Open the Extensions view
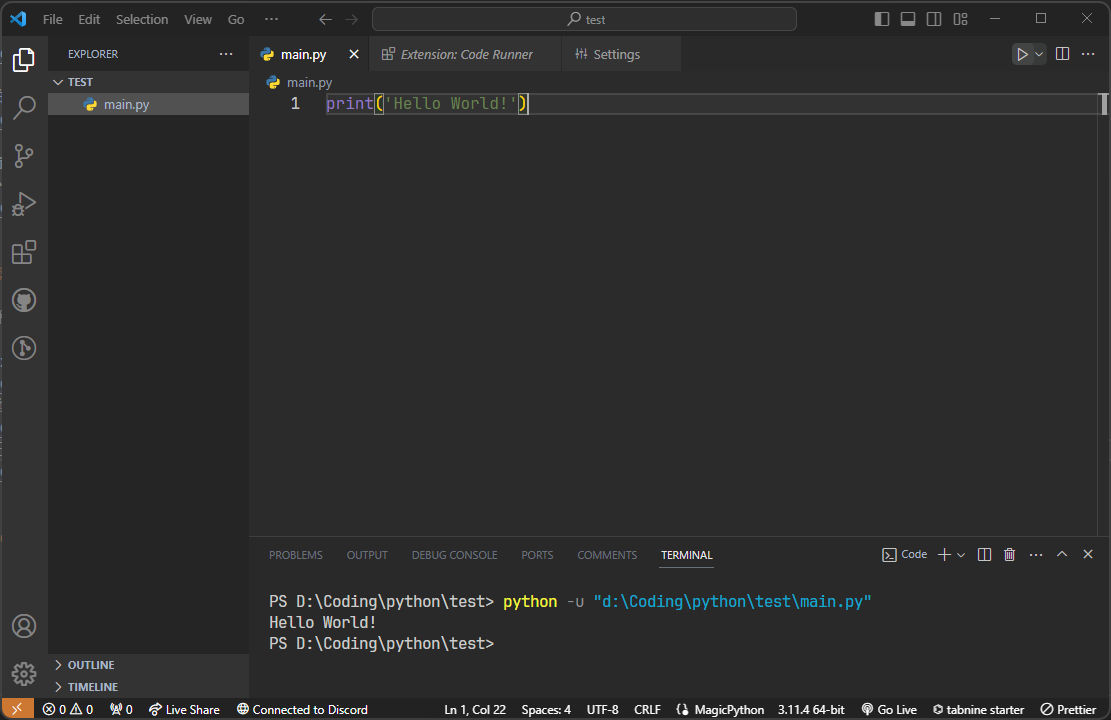Viewport: 1111px width, 720px height. tap(24, 252)
